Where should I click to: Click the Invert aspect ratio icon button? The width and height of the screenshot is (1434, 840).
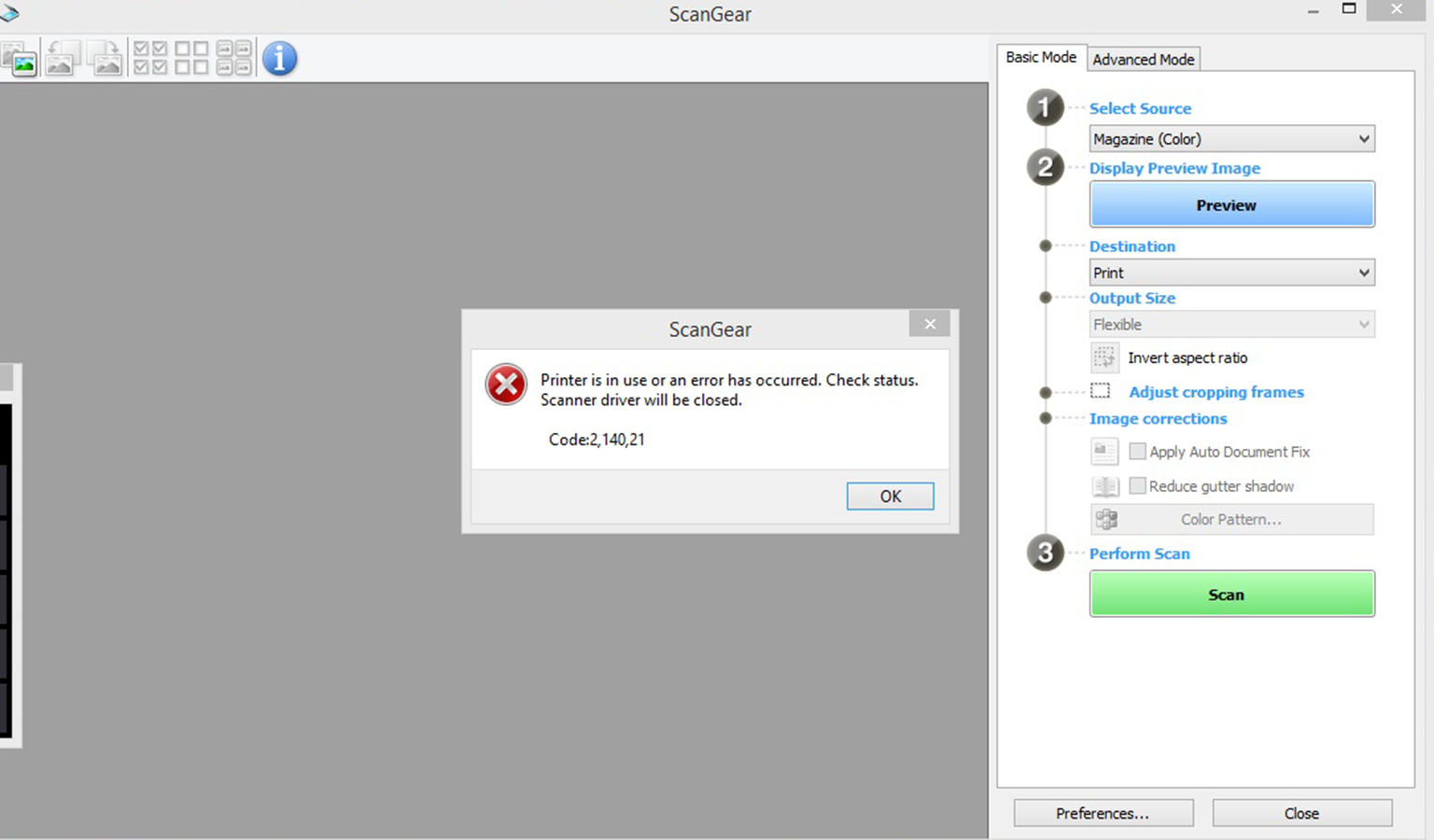click(x=1104, y=357)
